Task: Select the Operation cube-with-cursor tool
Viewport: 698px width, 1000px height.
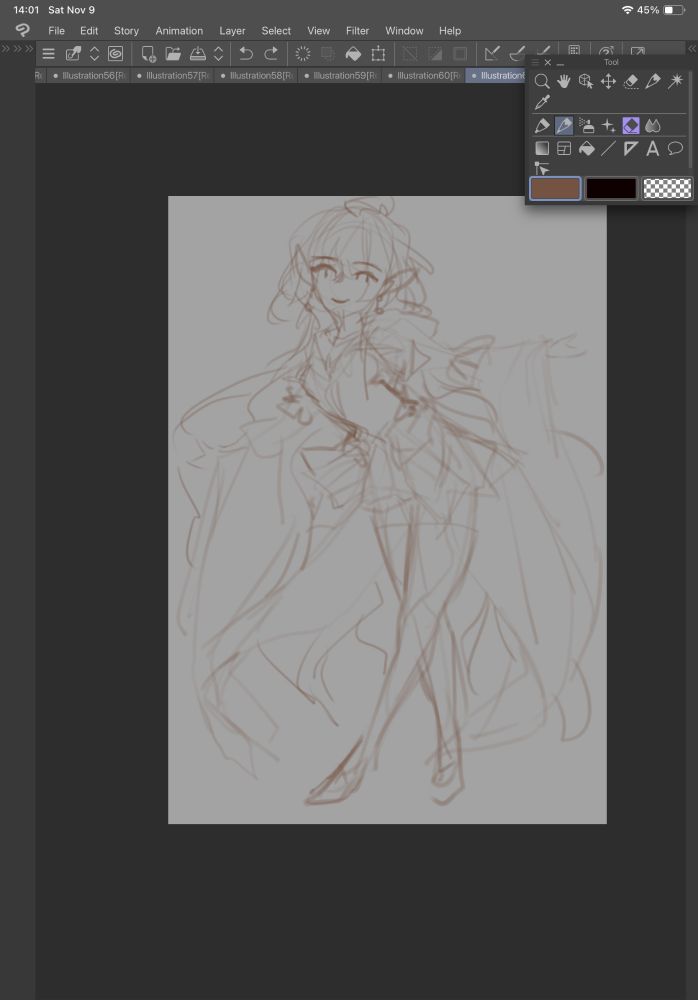Action: (586, 81)
